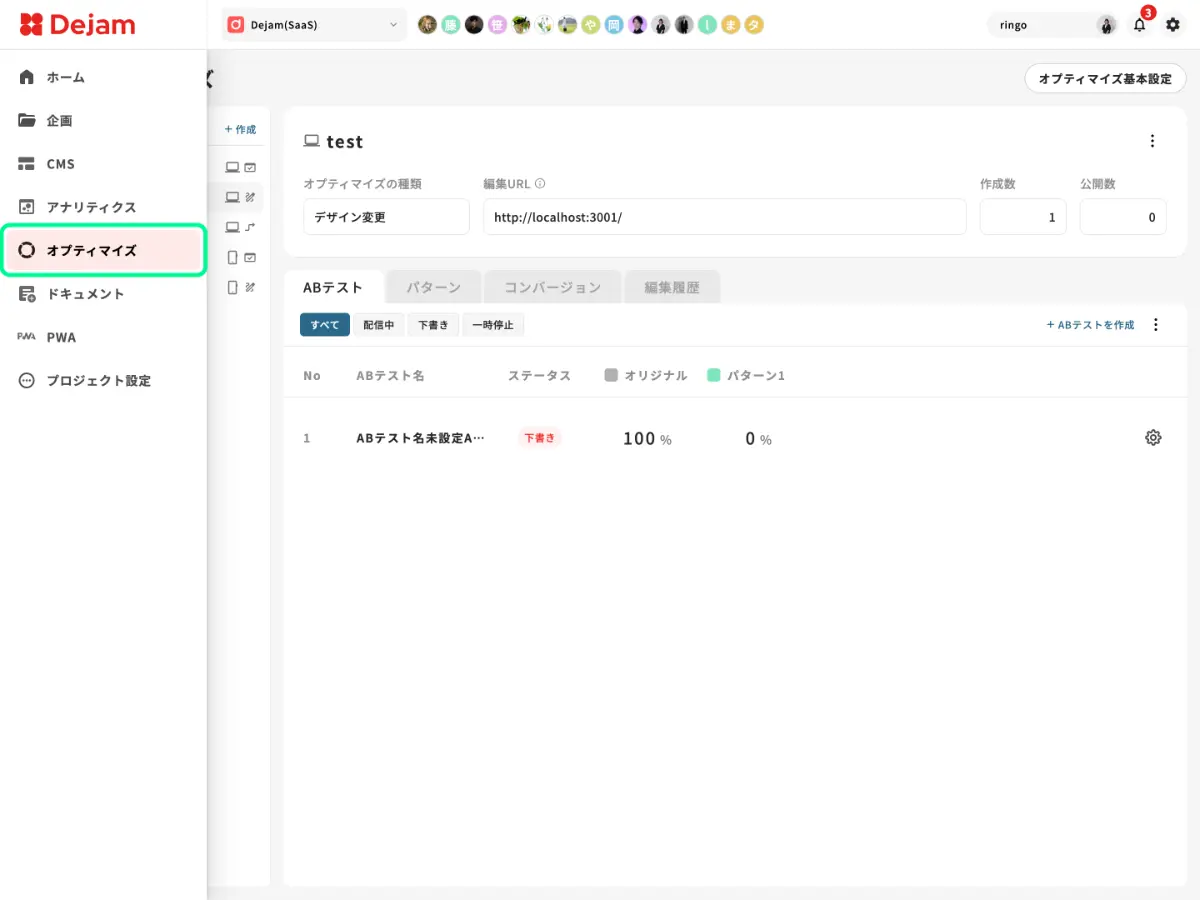
Task: Filter AB tests by 配信中
Action: click(378, 325)
